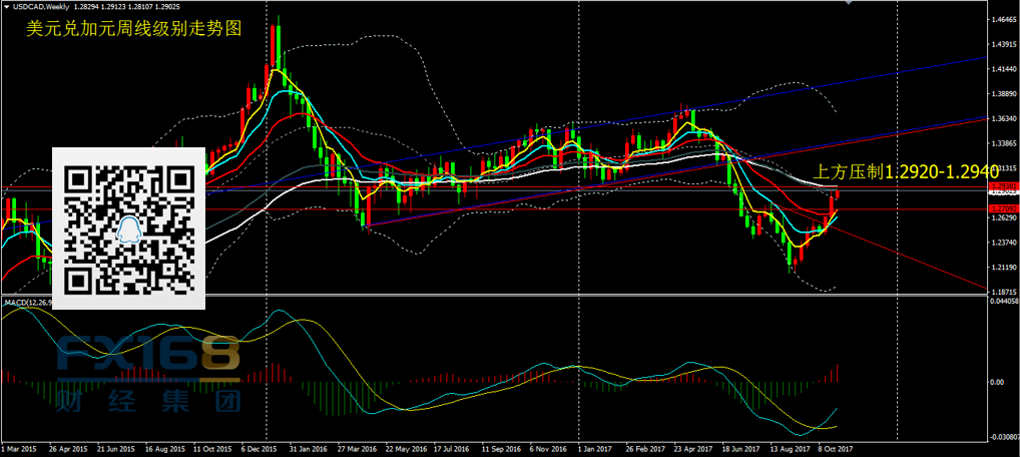Screen dimensions: 1020x457
Task: Click the lower red price tag on the price axis
Action: tap(1002, 208)
